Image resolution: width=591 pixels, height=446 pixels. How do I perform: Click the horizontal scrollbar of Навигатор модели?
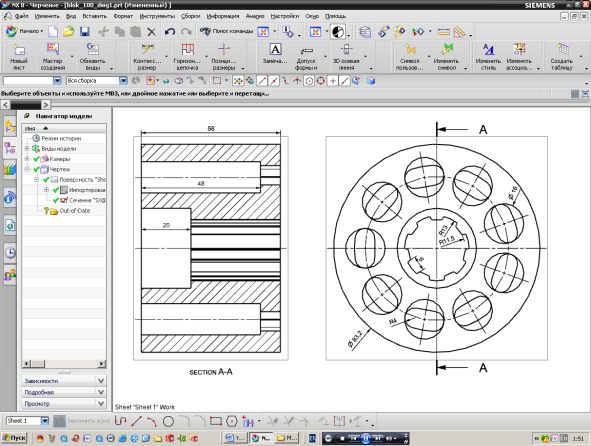[x=64, y=363]
